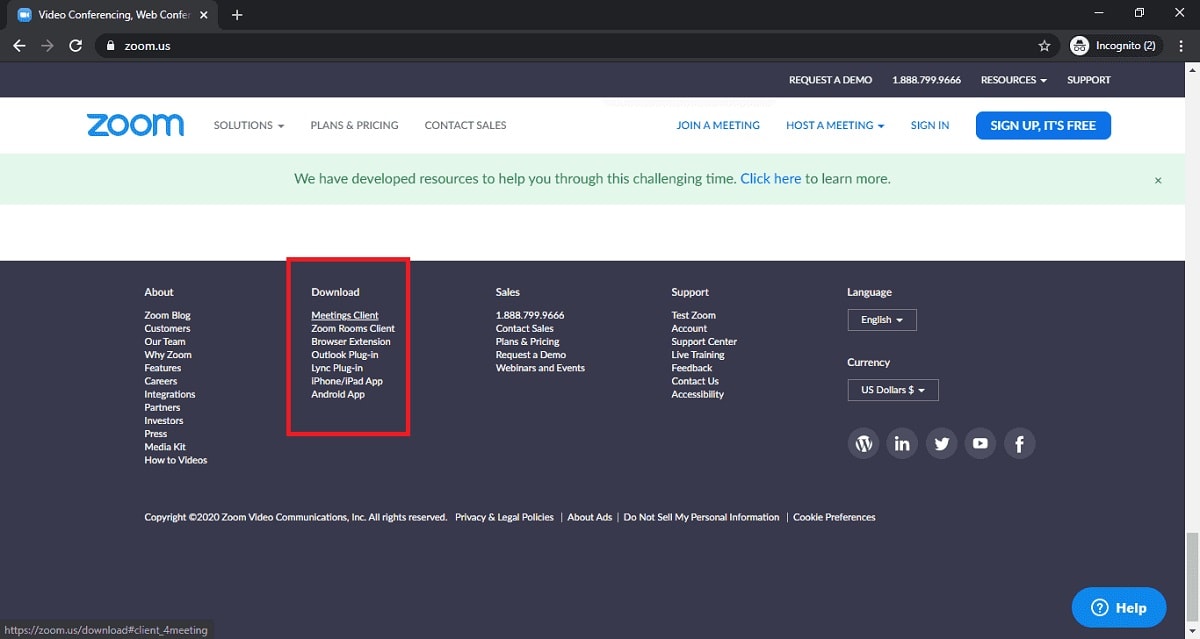The width and height of the screenshot is (1200, 639).
Task: Expand the Host a Meeting dropdown
Action: pyautogui.click(x=835, y=125)
